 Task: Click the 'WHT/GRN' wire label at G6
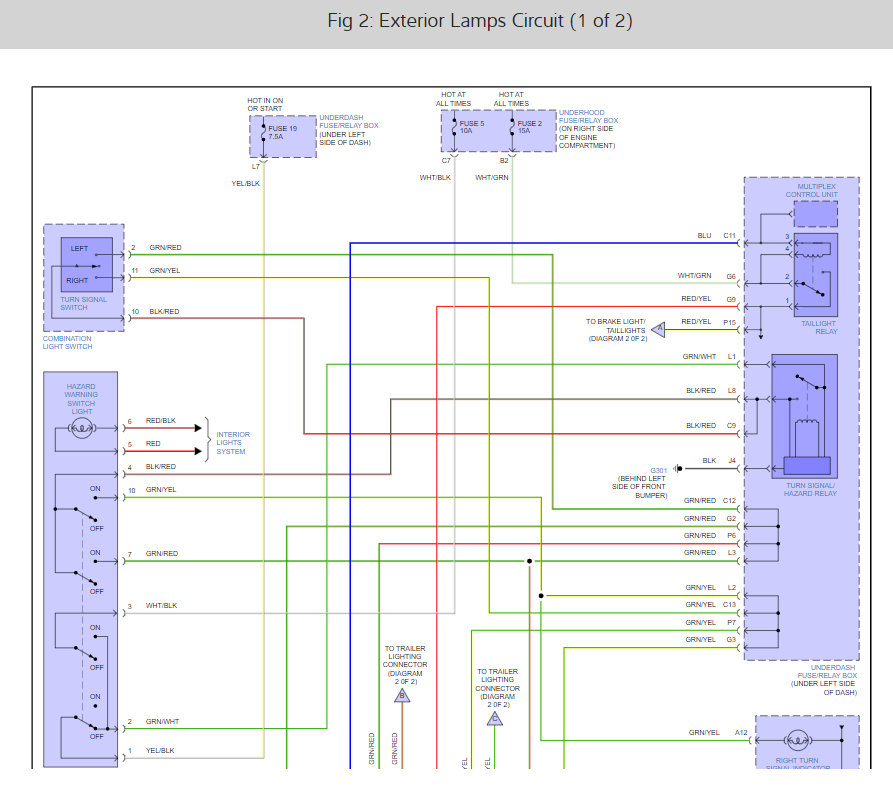coord(694,276)
